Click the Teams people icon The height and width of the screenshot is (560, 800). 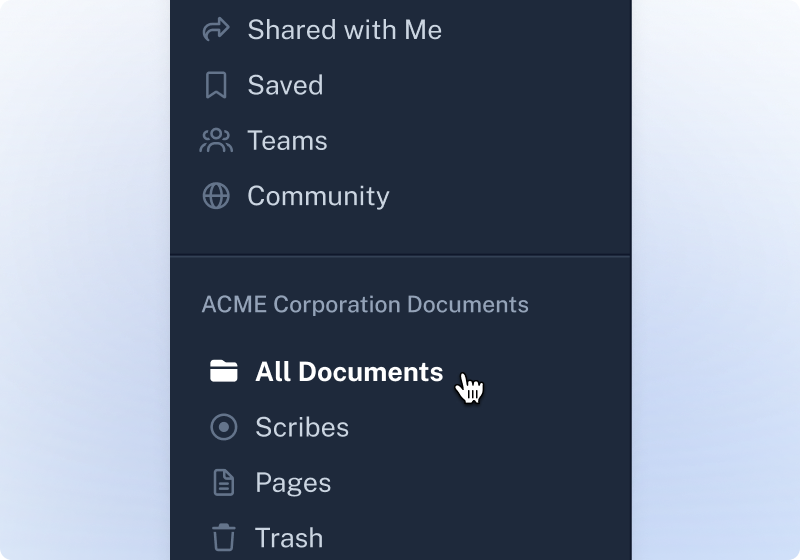[x=216, y=140]
